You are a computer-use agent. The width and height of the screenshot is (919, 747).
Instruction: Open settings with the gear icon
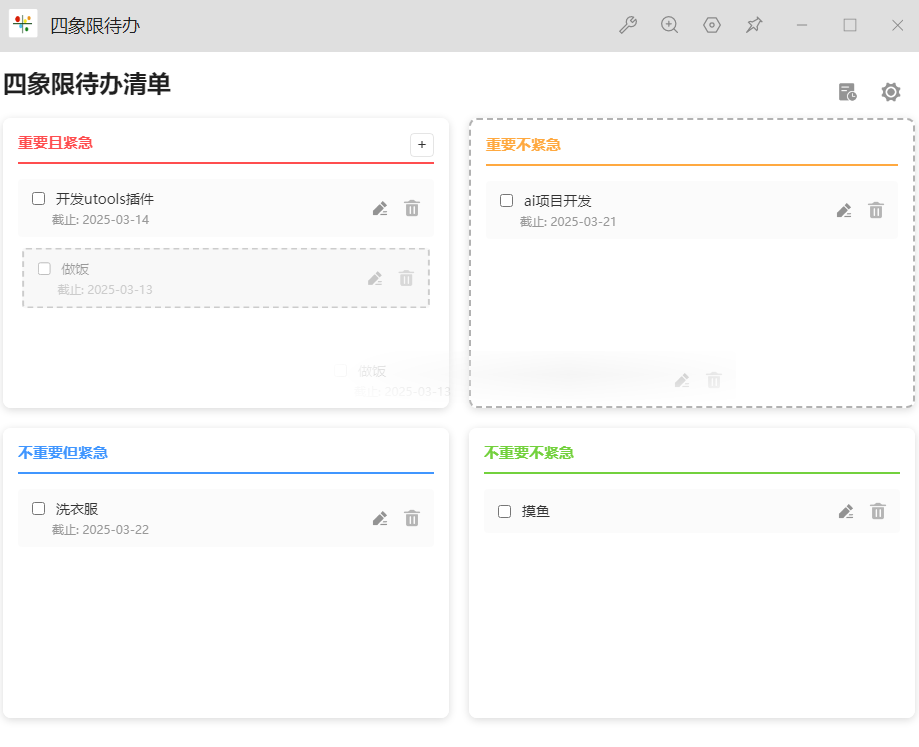click(x=891, y=92)
